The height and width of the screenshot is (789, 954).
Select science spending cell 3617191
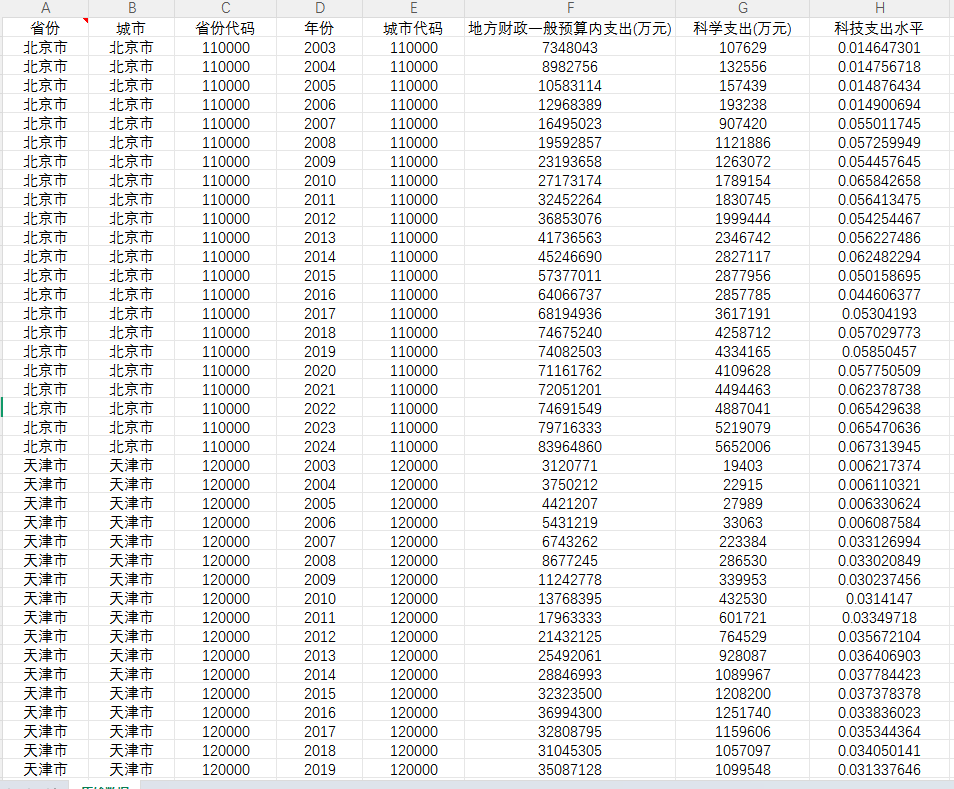click(x=743, y=313)
